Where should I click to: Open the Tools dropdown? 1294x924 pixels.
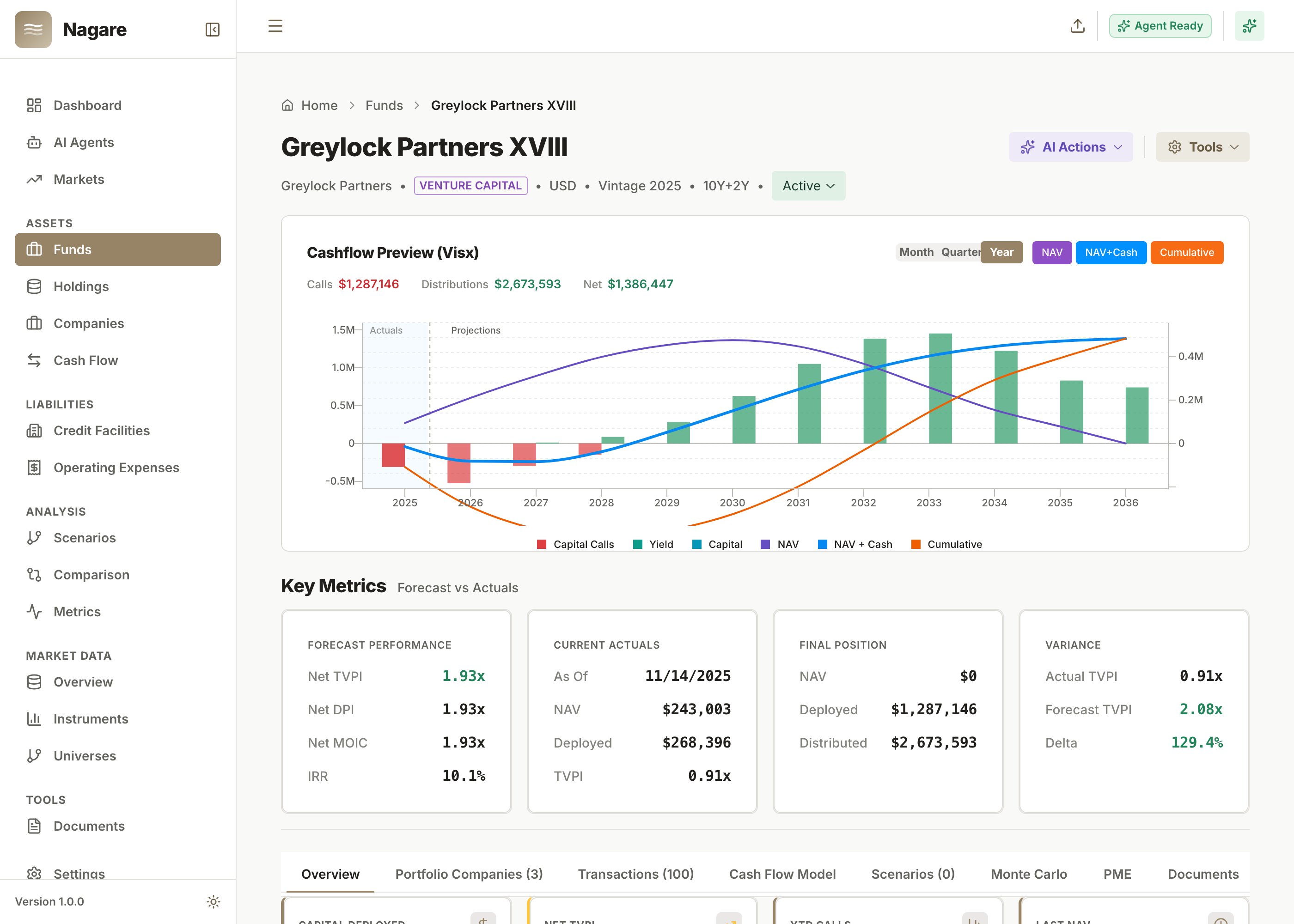pyautogui.click(x=1202, y=147)
